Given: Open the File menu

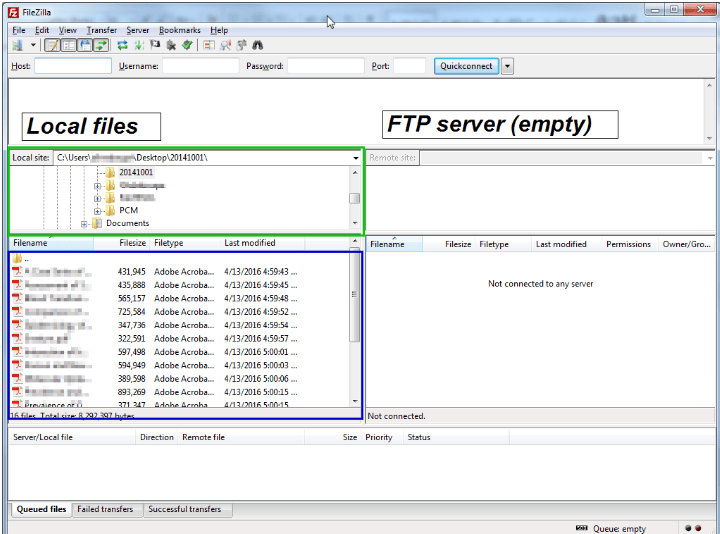Looking at the screenshot, I should [x=19, y=30].
